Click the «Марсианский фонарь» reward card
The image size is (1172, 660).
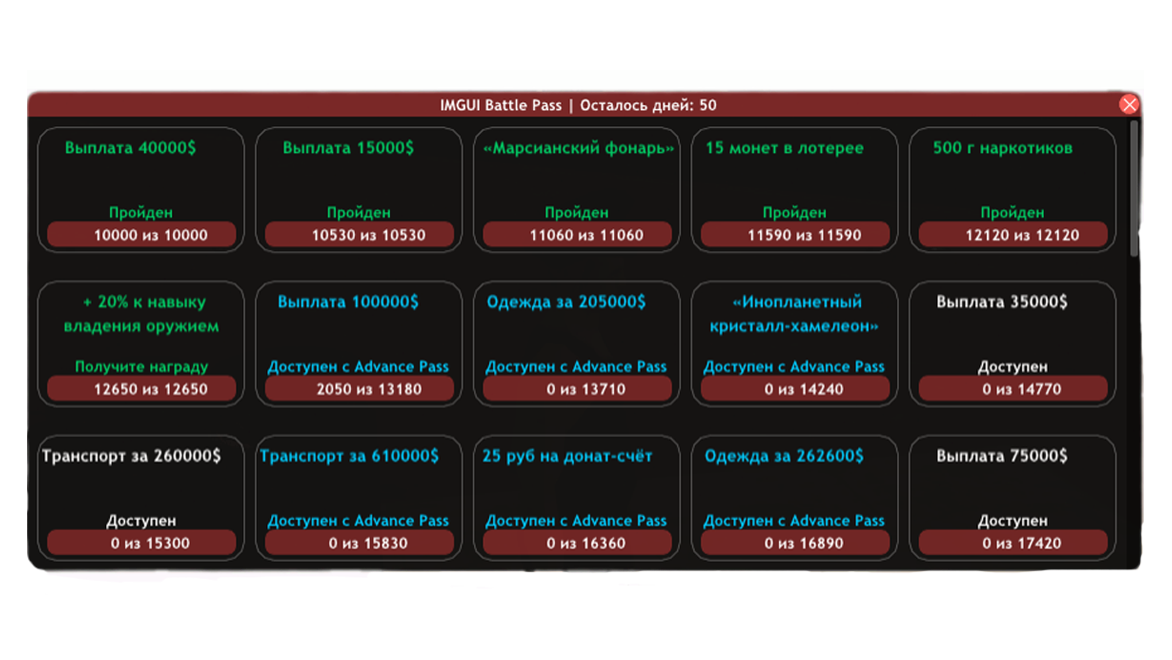577,190
